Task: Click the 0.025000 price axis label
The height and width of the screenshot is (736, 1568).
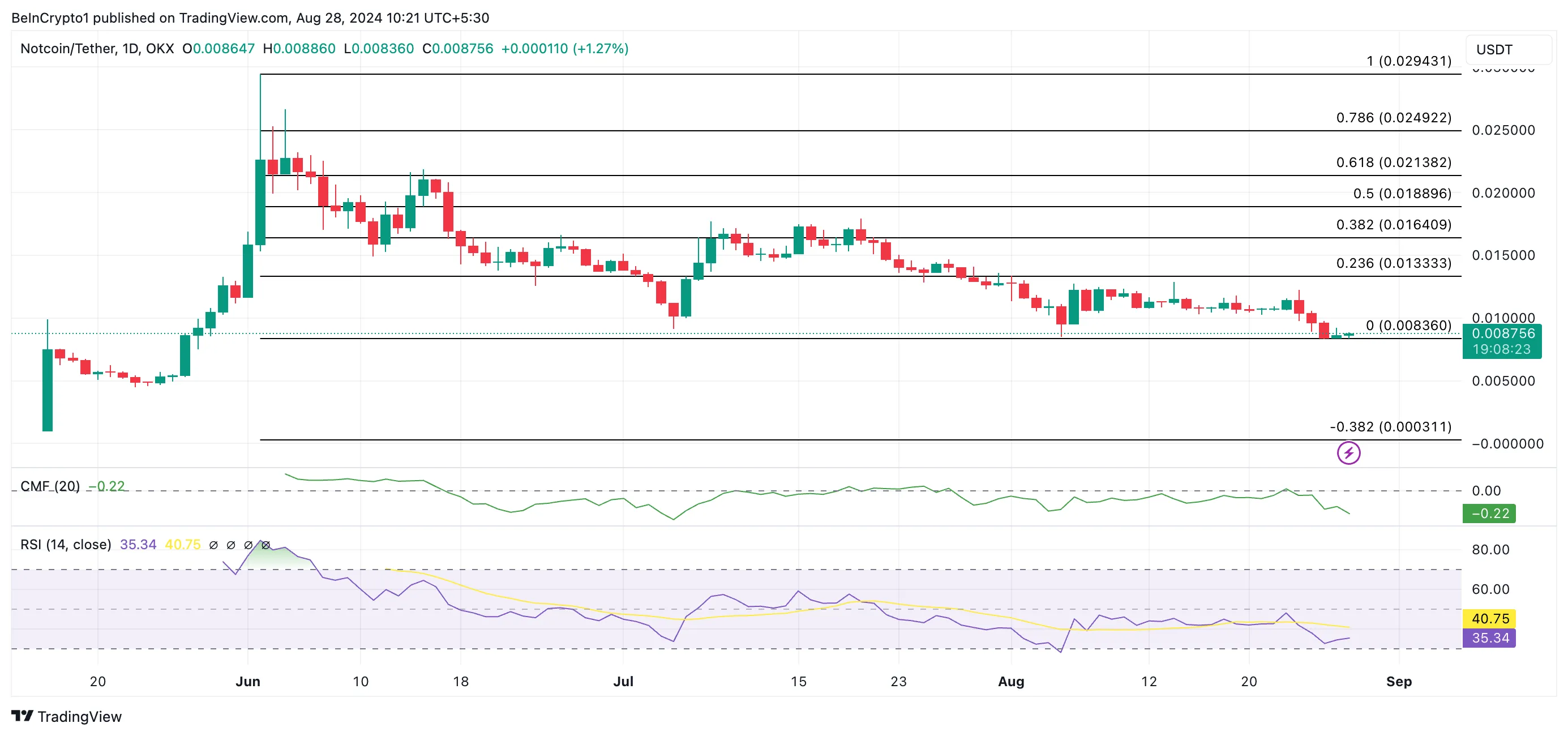Action: (1503, 130)
